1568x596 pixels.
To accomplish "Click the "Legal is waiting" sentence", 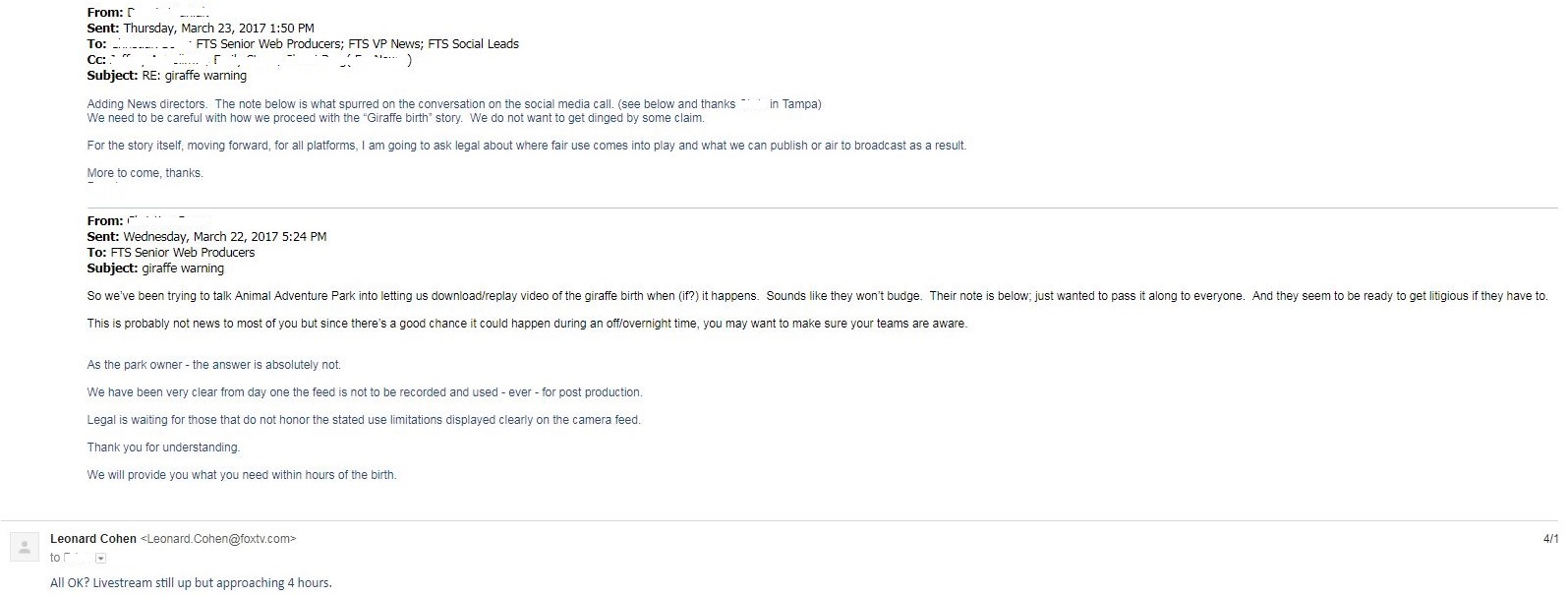I will tap(363, 420).
